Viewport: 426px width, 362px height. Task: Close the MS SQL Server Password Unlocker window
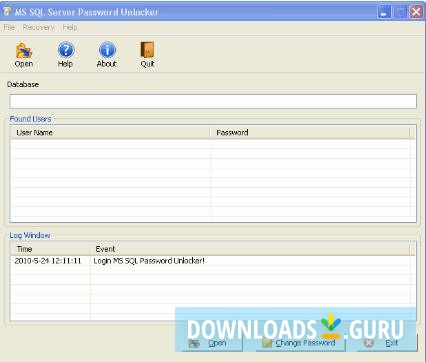click(x=416, y=12)
